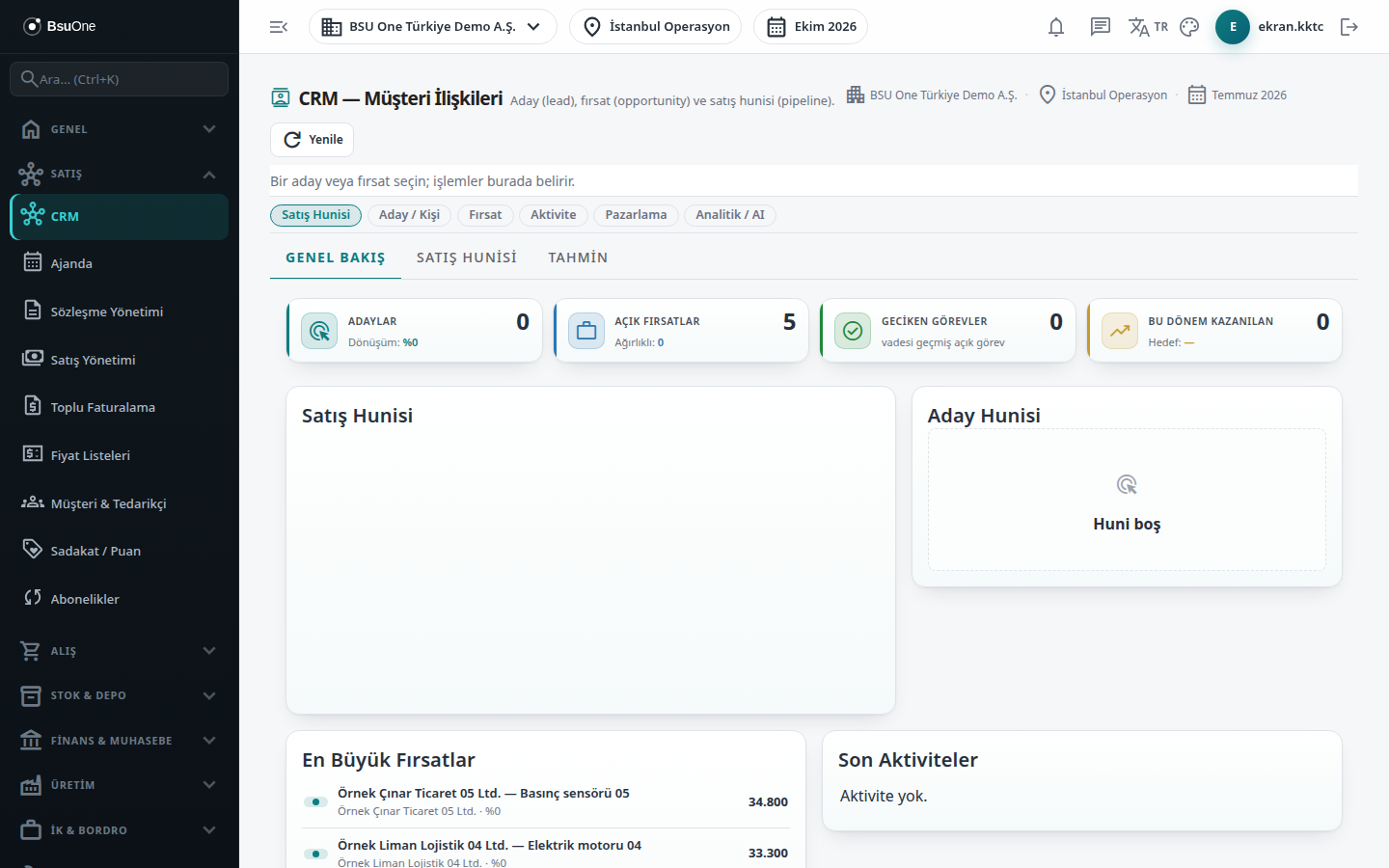Open company selector BSU One Türkiye dropdown

pos(432,27)
